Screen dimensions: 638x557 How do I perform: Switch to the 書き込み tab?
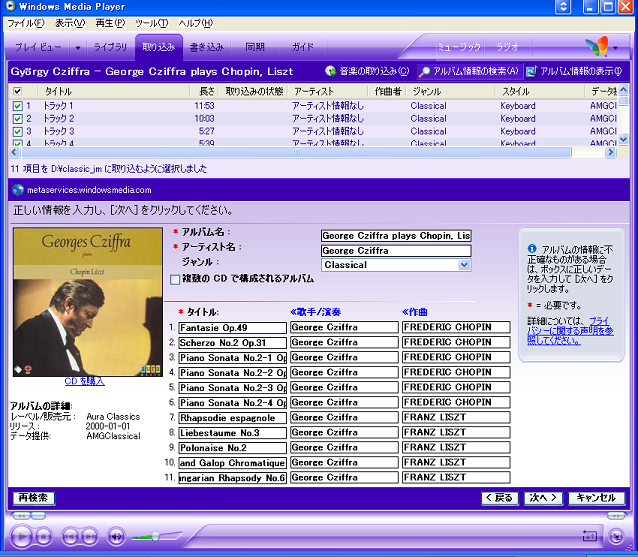(207, 47)
